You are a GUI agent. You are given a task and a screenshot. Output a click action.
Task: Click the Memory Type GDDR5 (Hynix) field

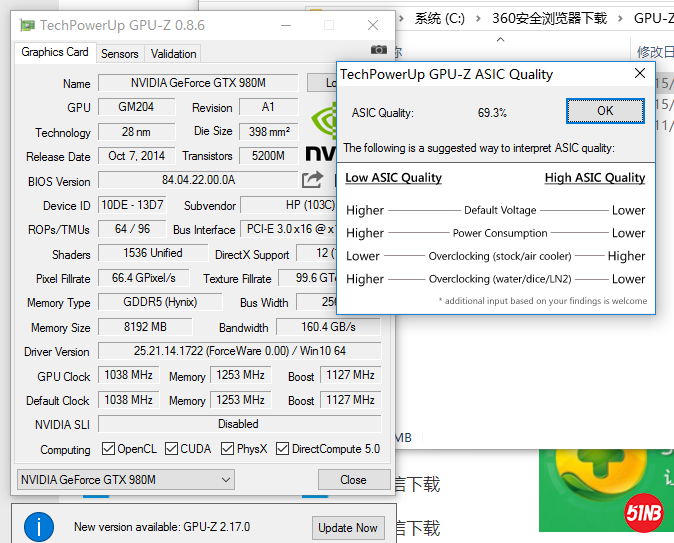(160, 302)
